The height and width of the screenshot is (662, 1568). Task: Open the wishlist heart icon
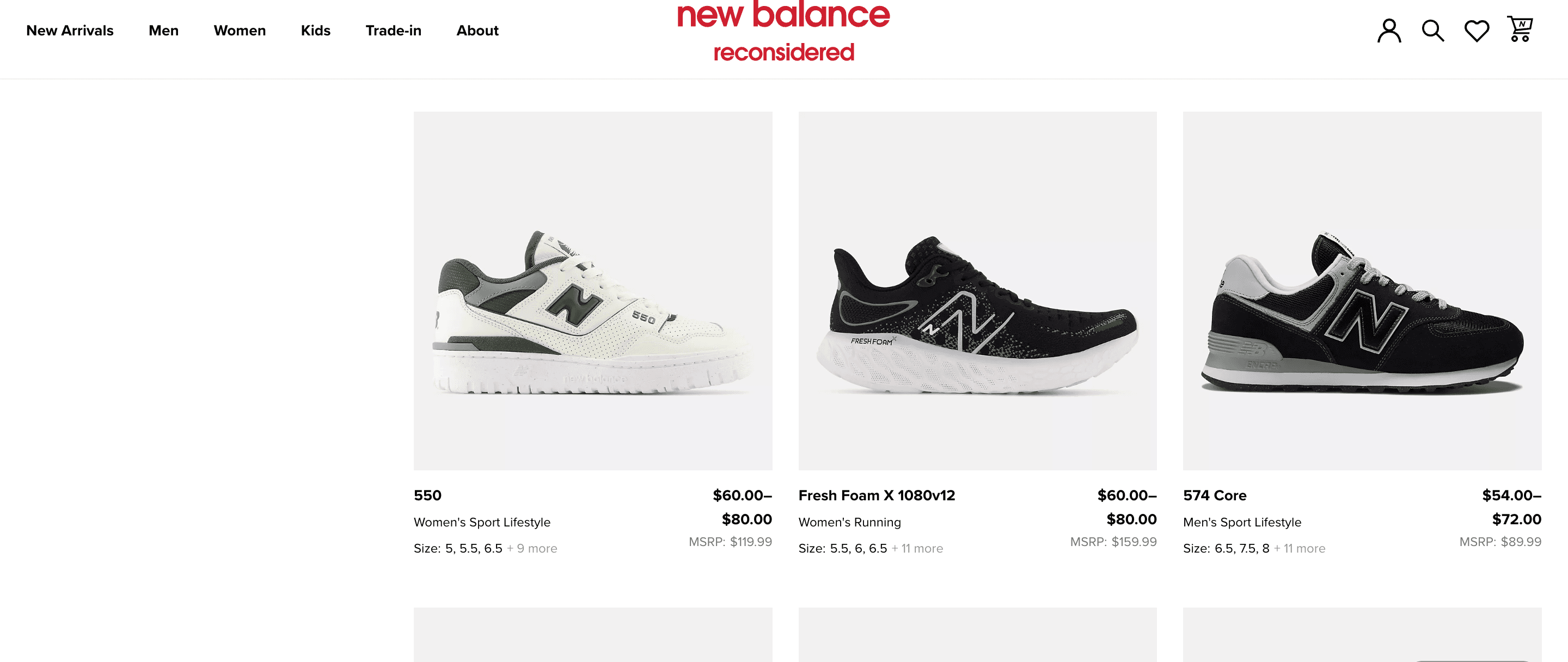coord(1476,30)
